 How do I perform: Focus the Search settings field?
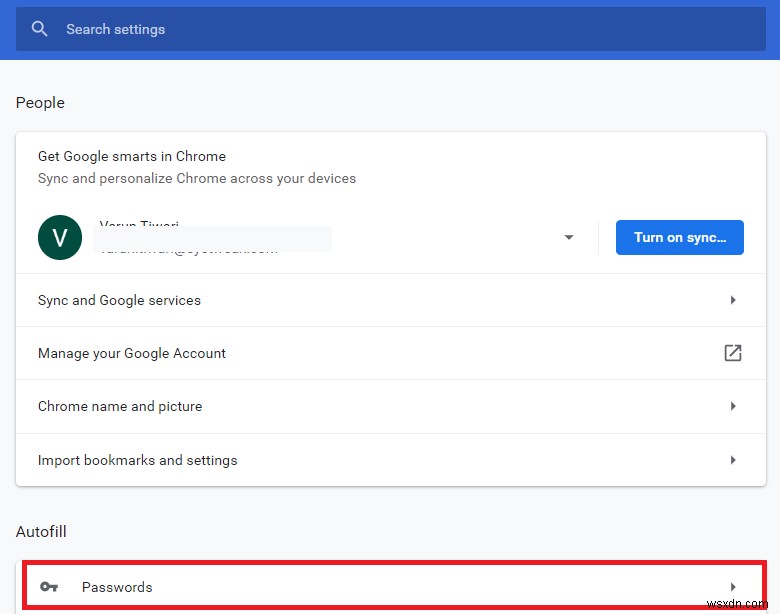tap(390, 29)
